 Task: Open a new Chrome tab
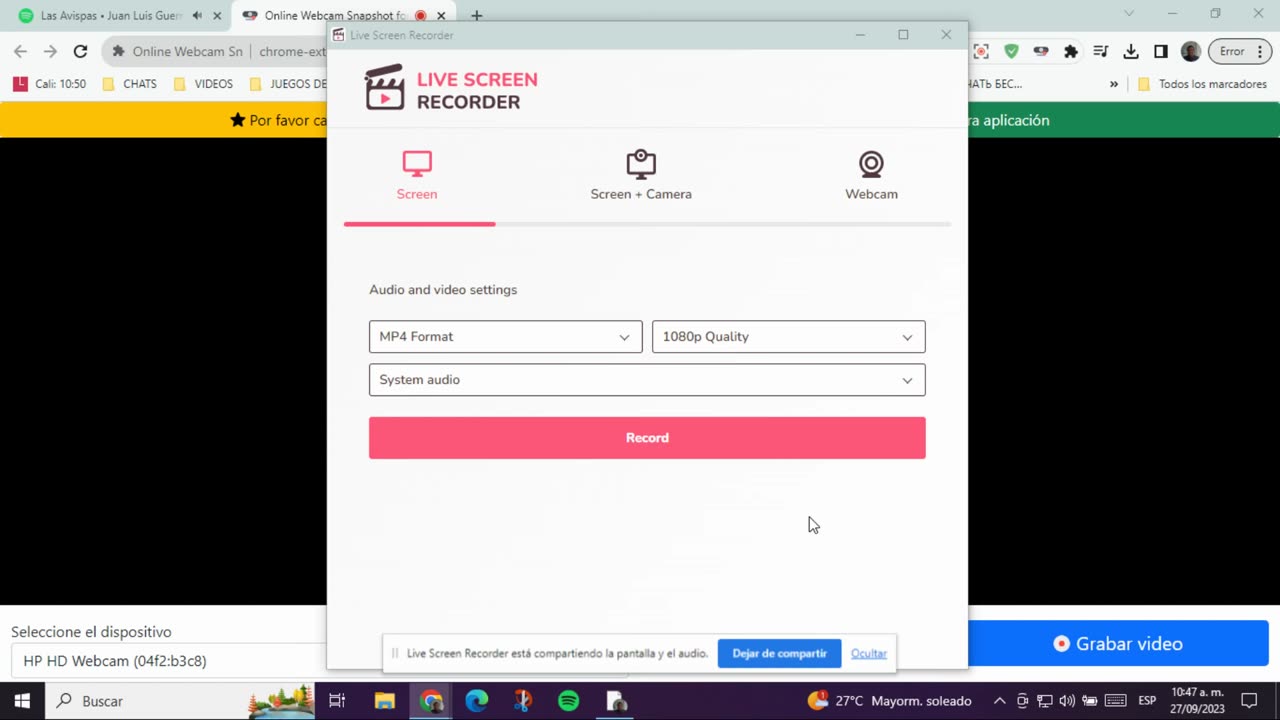477,16
